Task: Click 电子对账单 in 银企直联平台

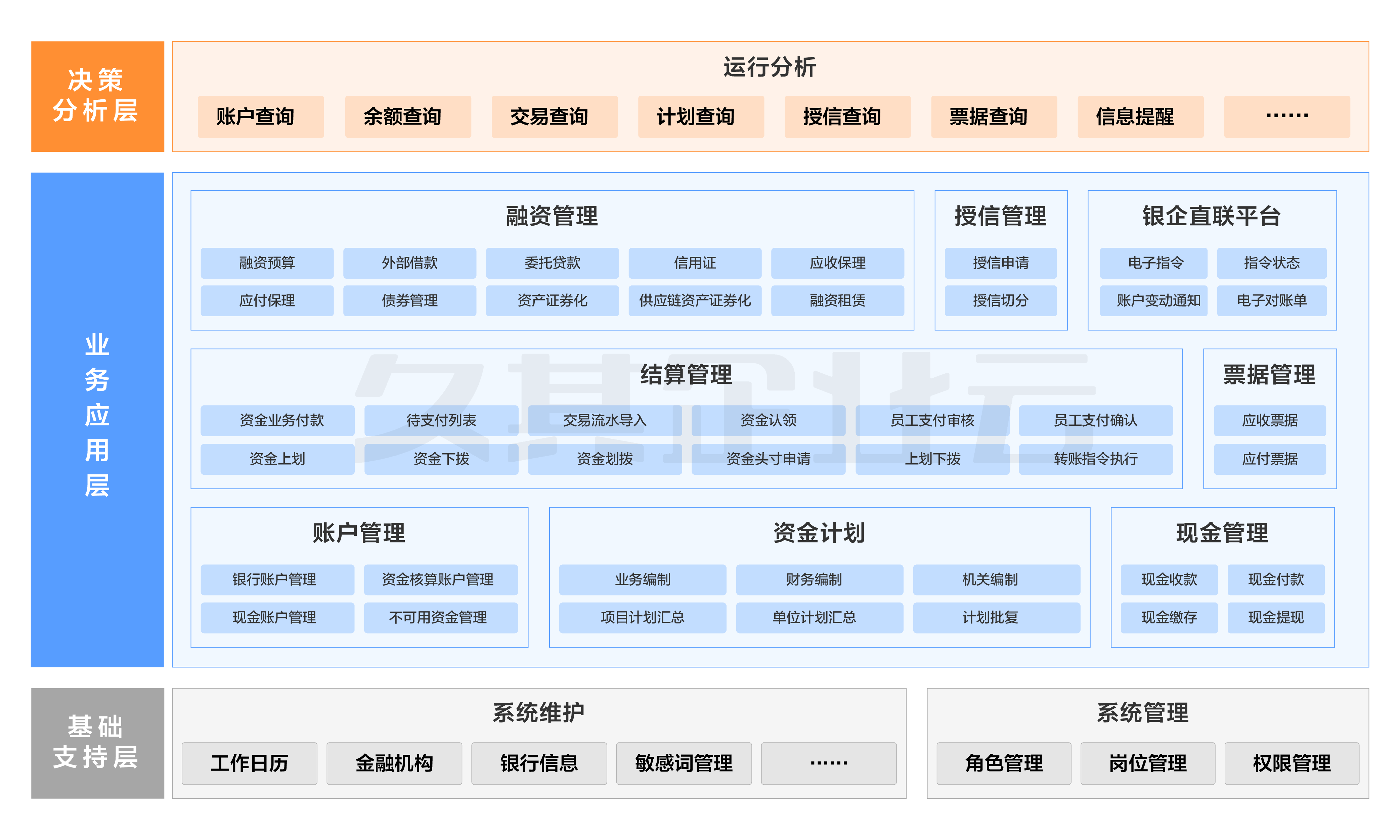Action: click(x=1271, y=300)
